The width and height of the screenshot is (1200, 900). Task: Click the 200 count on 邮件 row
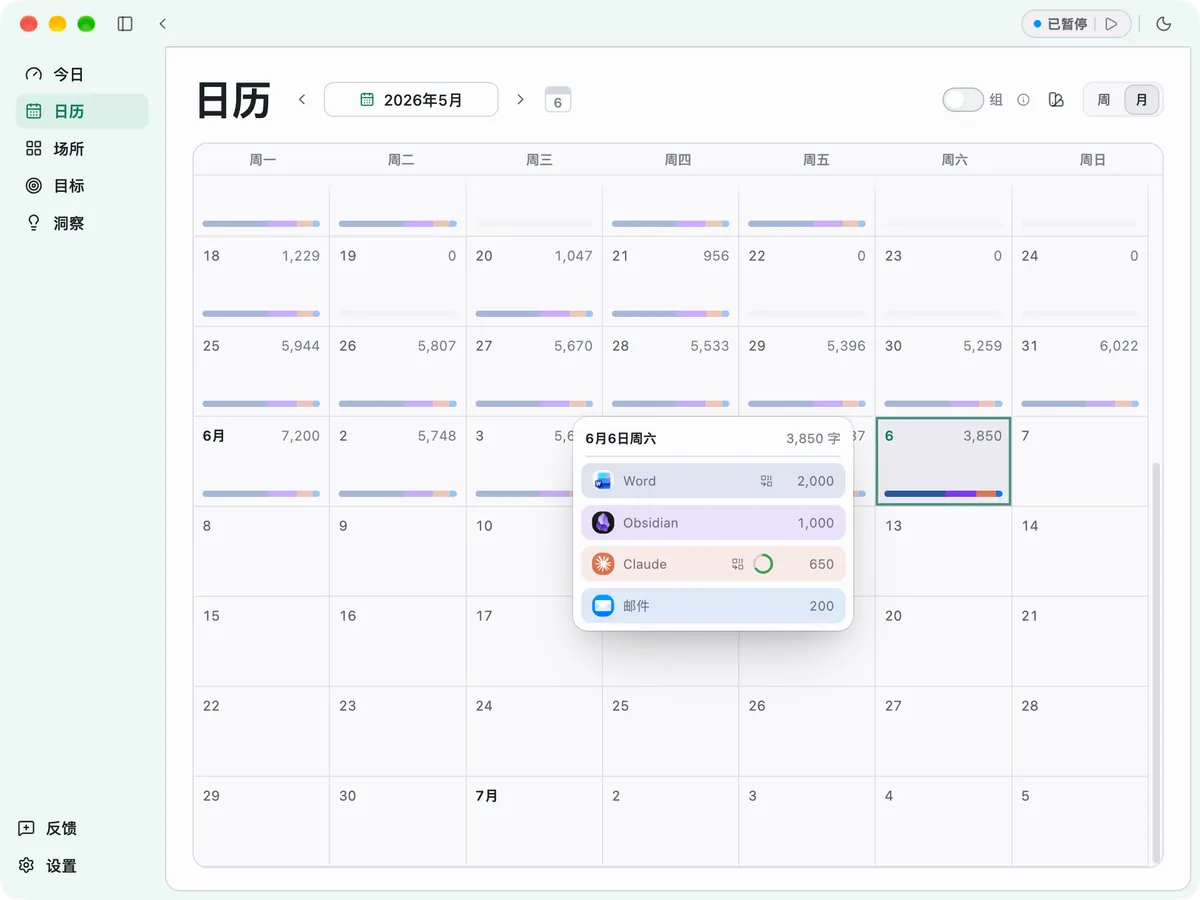(x=822, y=606)
